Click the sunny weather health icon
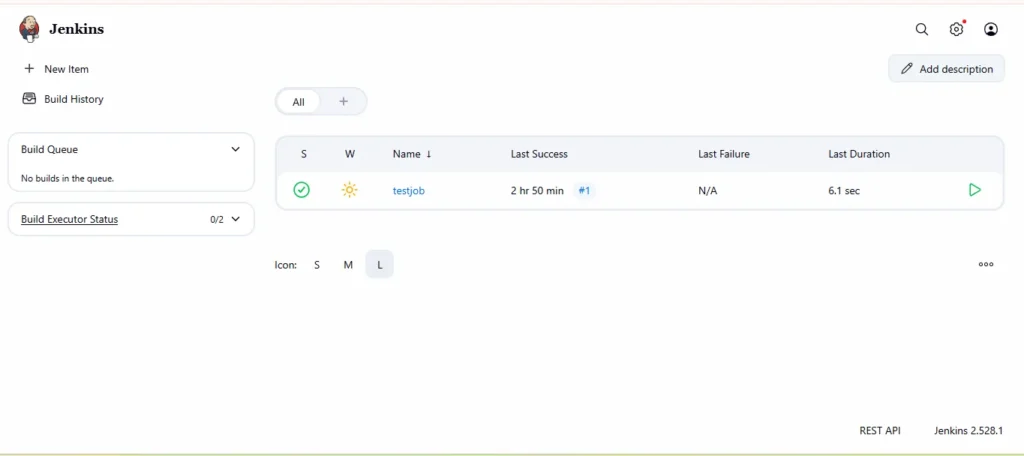 [349, 190]
